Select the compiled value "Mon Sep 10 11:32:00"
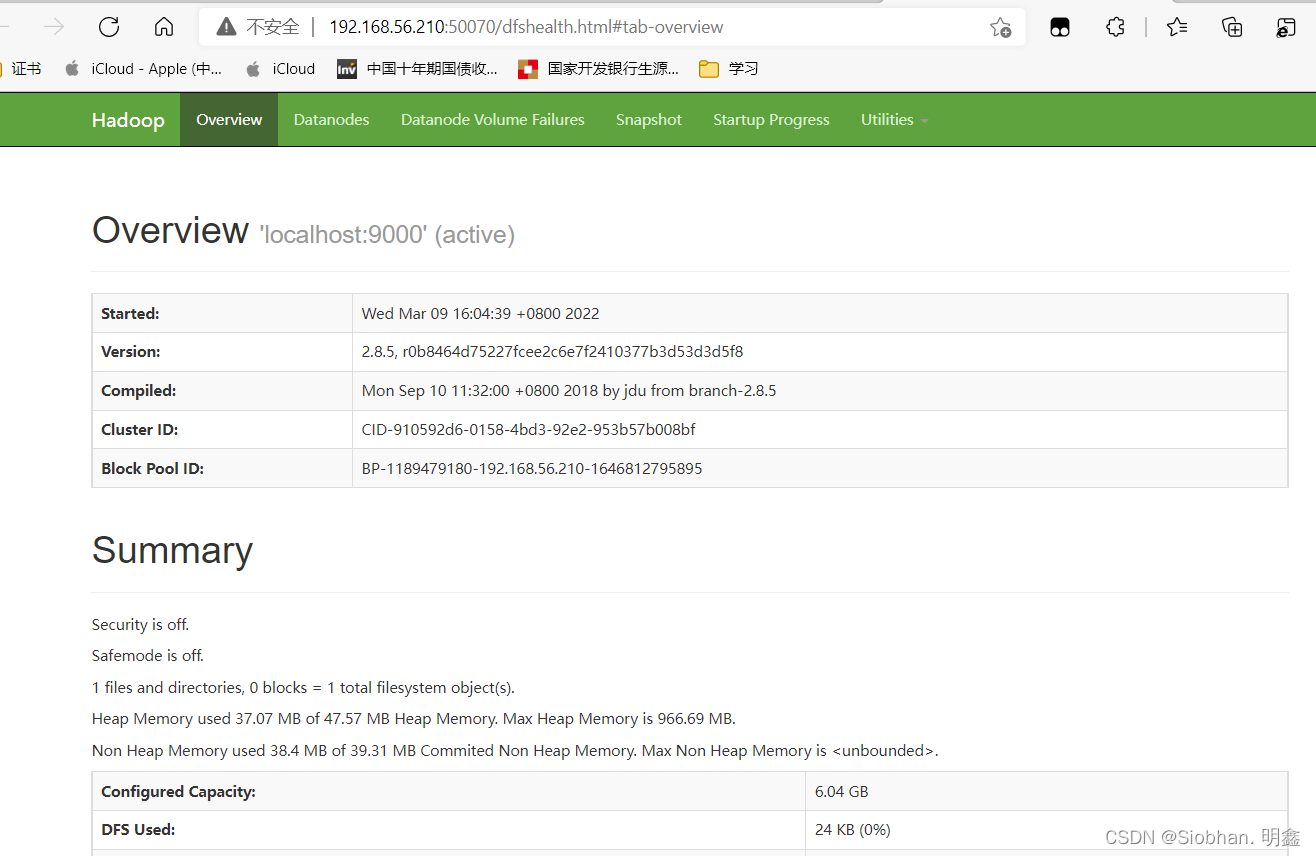Image resolution: width=1316 pixels, height=856 pixels. [569, 391]
